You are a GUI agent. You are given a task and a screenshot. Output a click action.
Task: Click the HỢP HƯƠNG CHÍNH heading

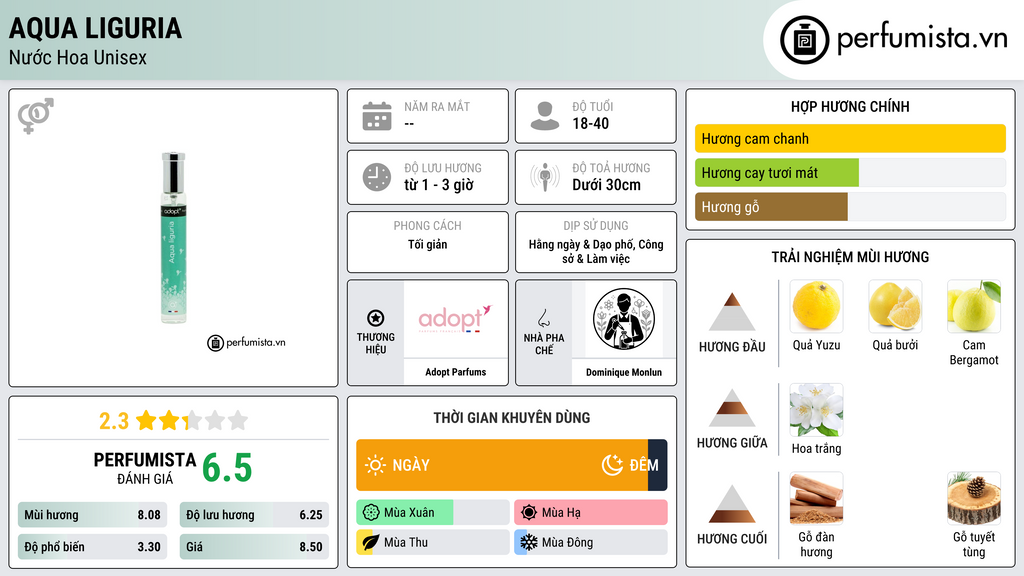tap(850, 106)
